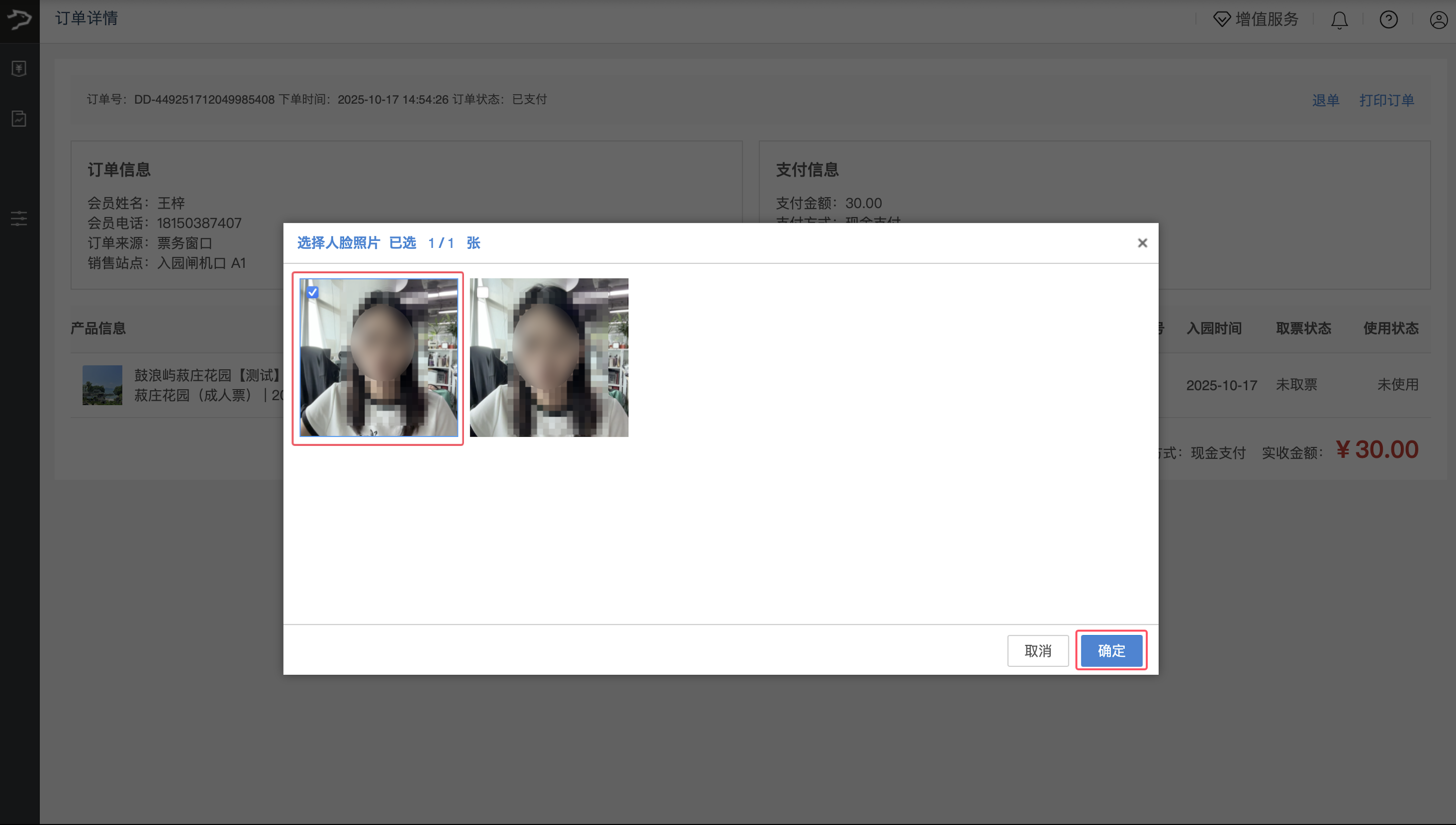The height and width of the screenshot is (825, 1456).
Task: Open the yen ticket sales sidebar icon
Action: tap(19, 68)
